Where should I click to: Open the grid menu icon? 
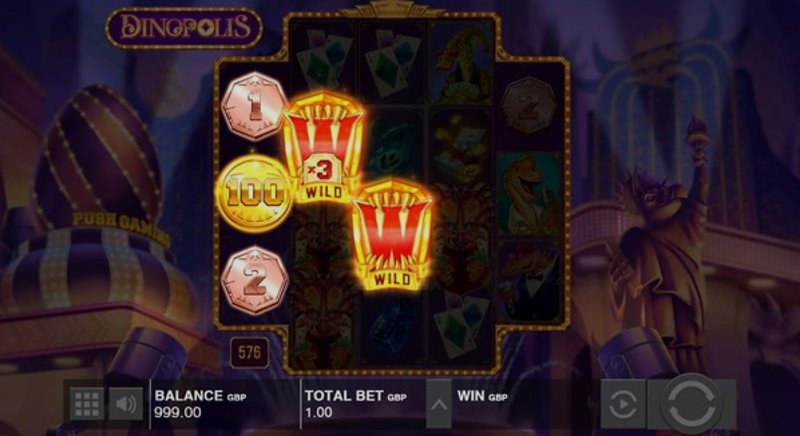pyautogui.click(x=86, y=404)
